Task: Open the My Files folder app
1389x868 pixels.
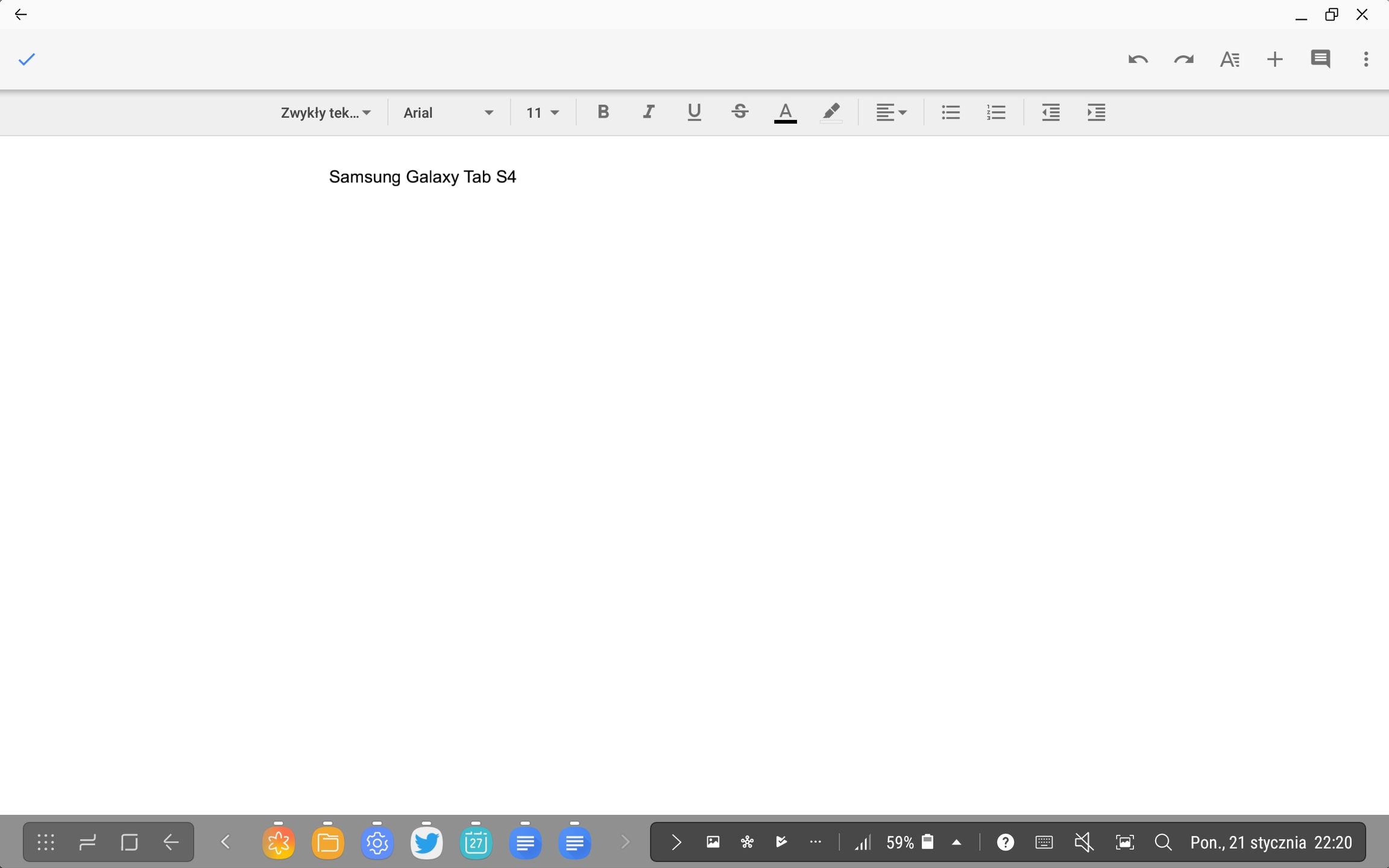Action: tap(328, 842)
